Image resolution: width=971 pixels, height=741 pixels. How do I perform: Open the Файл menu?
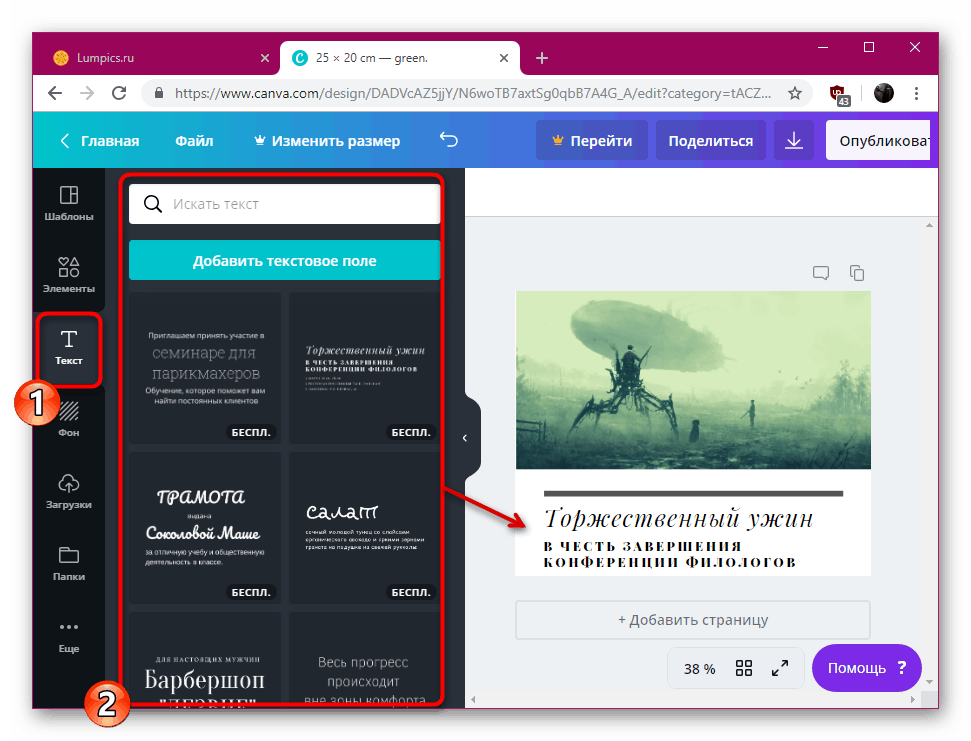coord(194,141)
